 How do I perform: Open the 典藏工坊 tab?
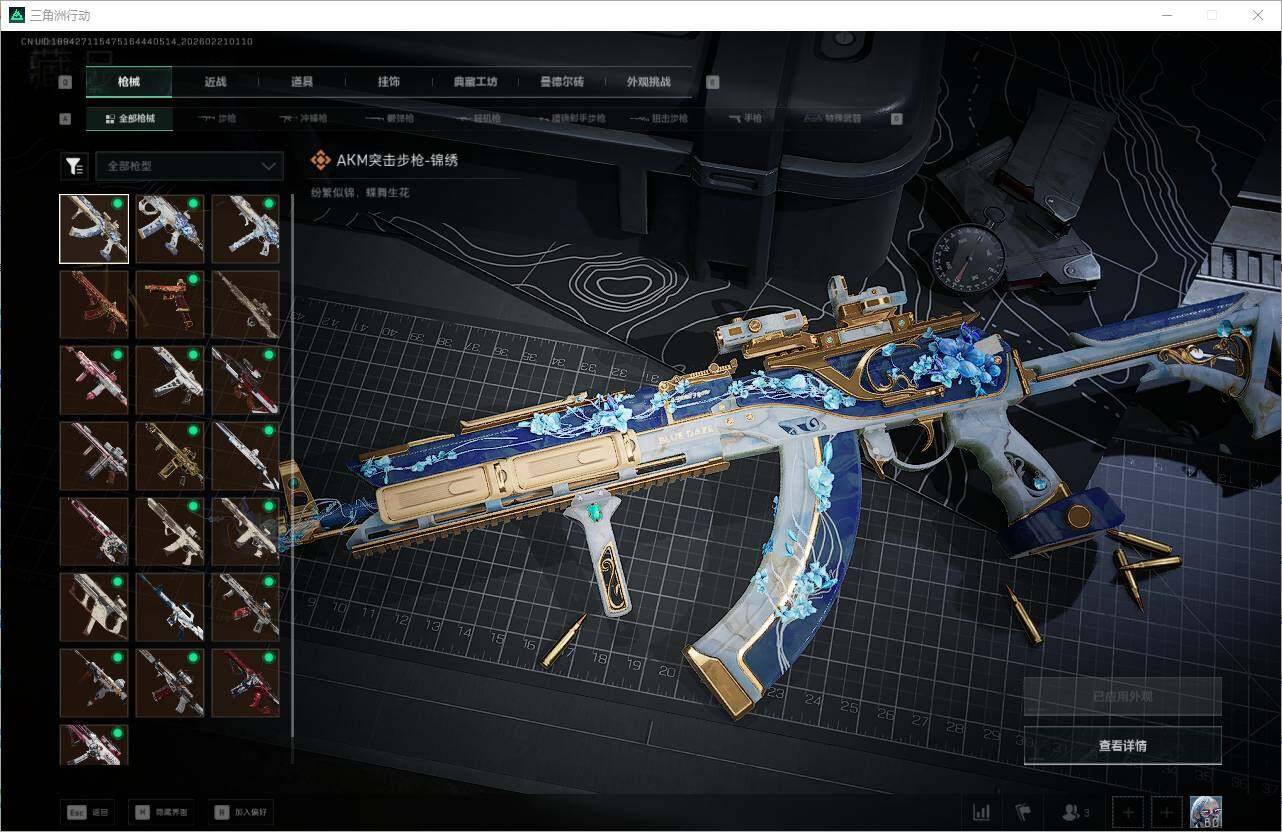[x=474, y=82]
